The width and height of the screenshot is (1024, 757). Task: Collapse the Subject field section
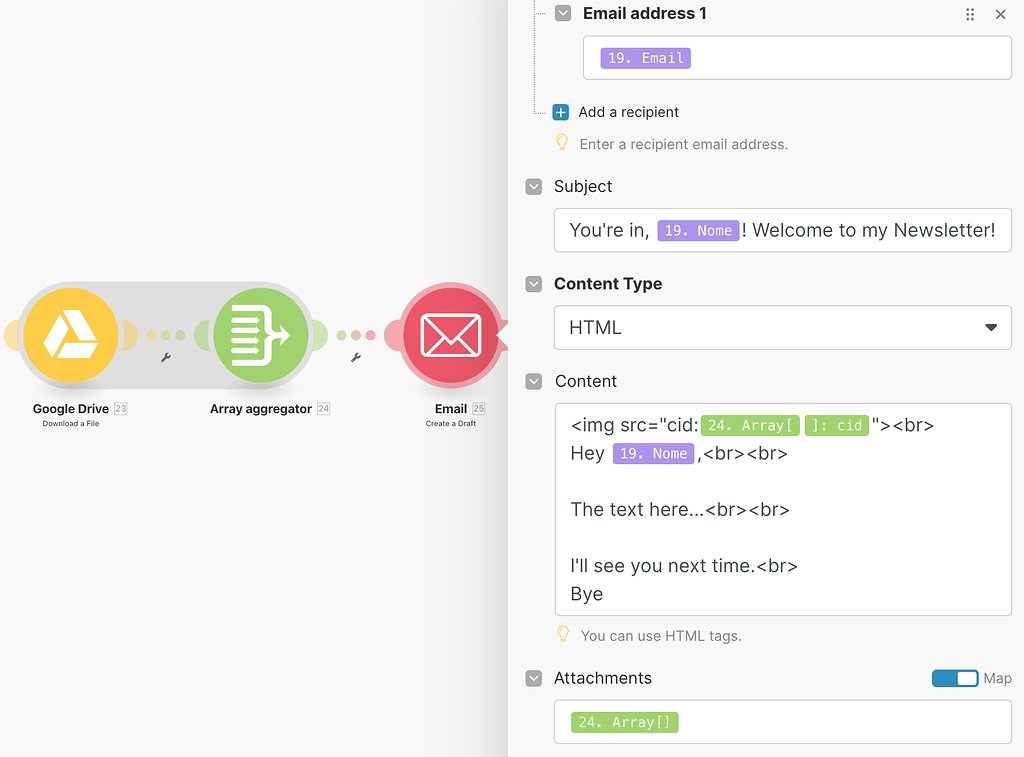pyautogui.click(x=534, y=187)
